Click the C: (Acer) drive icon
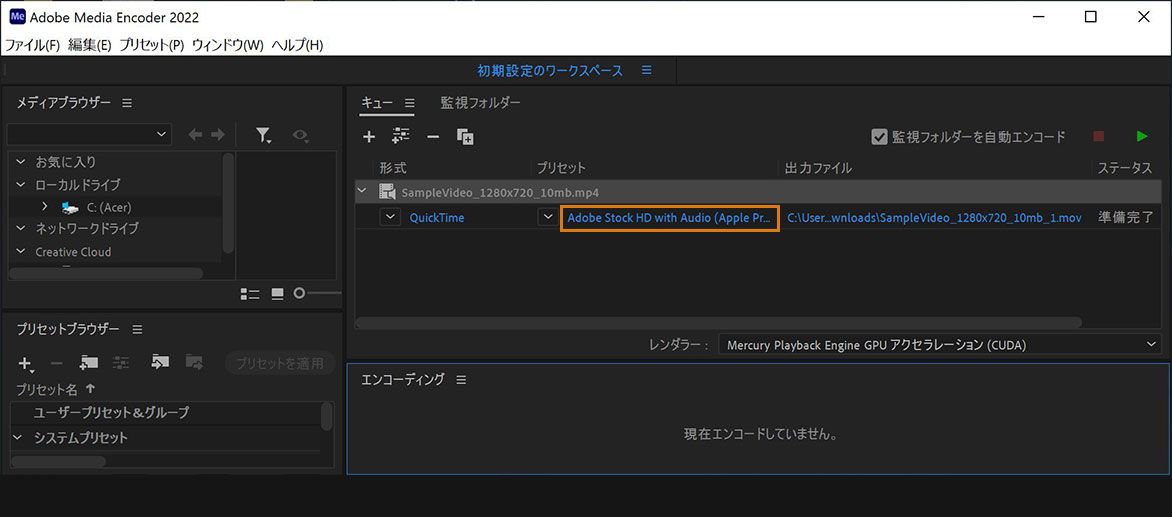Viewport: 1172px width, 517px height. tap(70, 207)
